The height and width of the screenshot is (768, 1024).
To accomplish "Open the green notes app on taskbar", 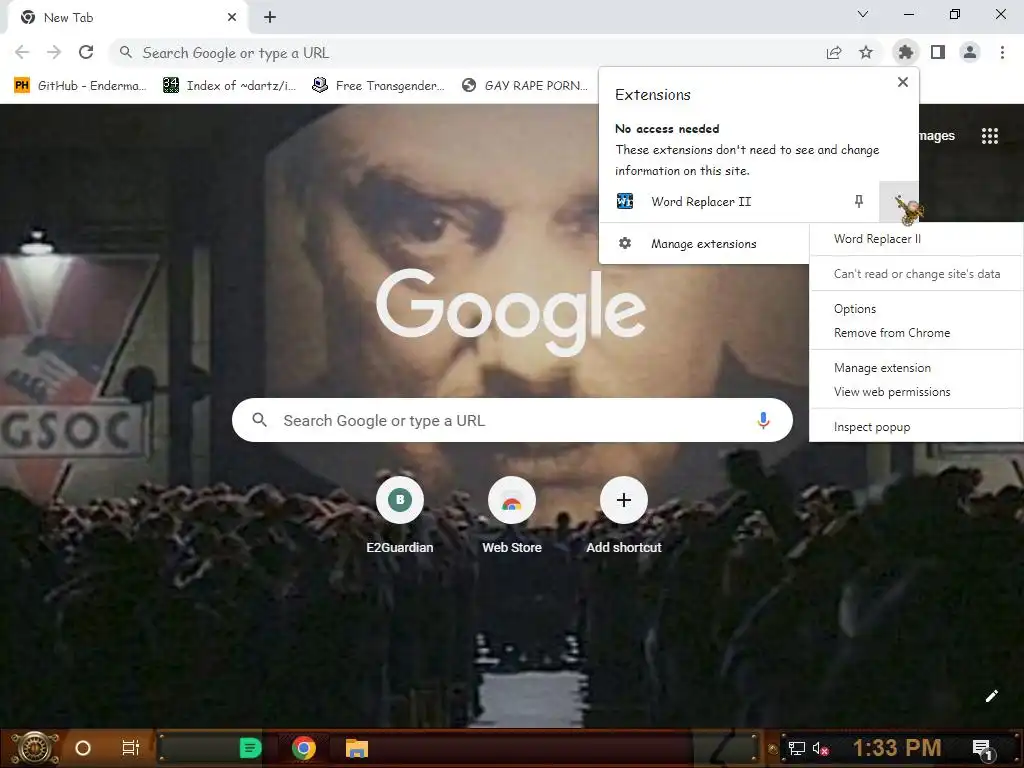I will 250,748.
